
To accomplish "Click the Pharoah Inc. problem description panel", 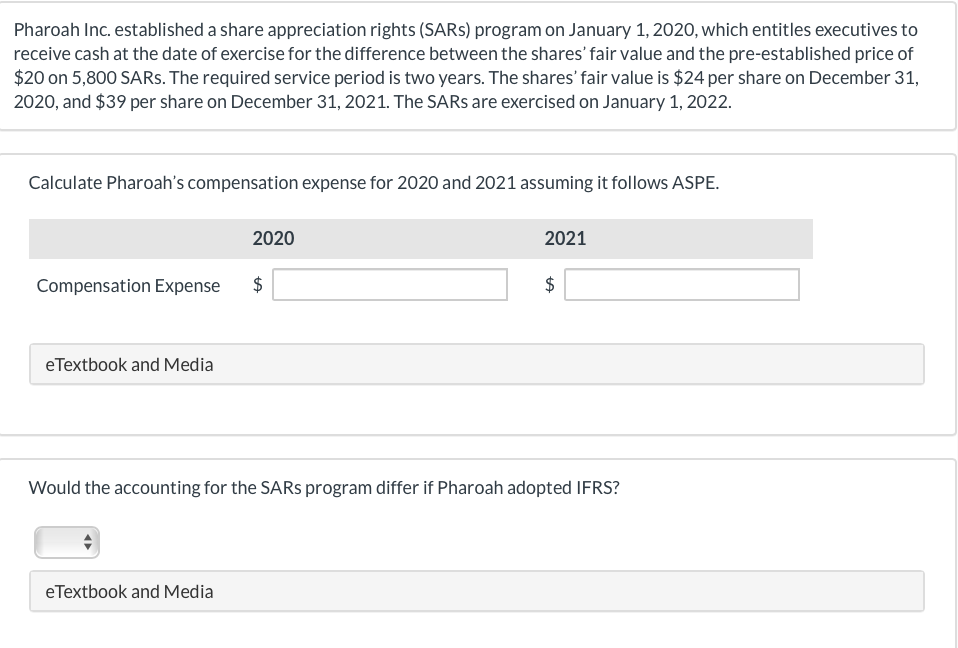I will (478, 65).
